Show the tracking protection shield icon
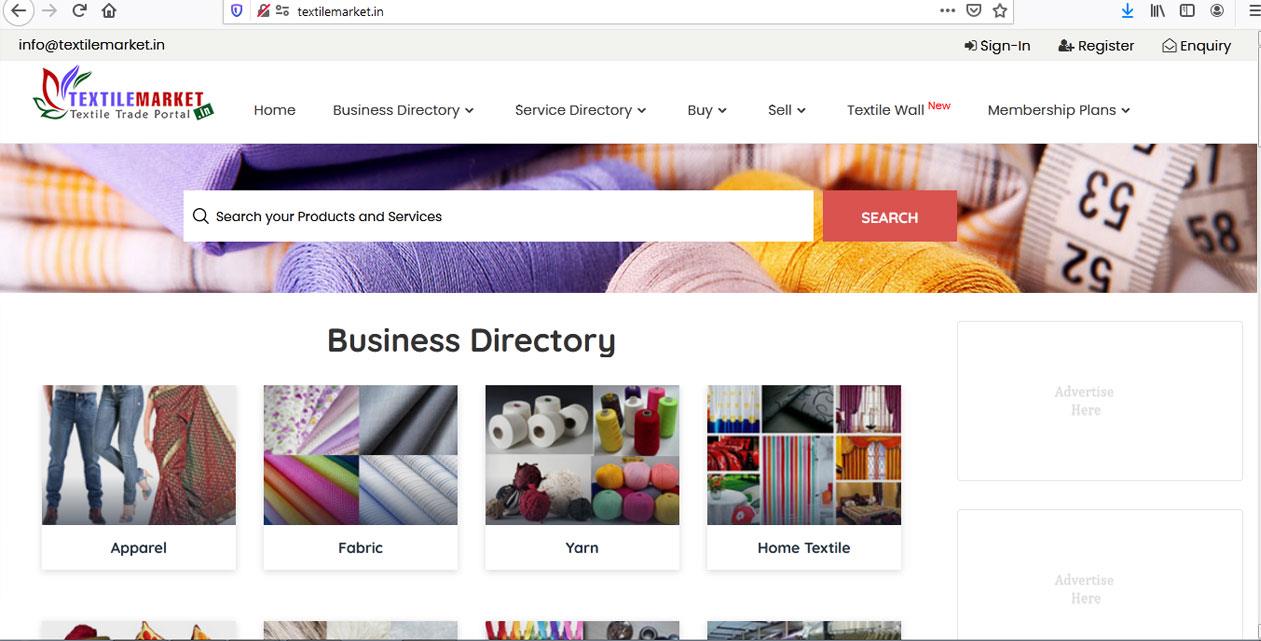 point(237,11)
